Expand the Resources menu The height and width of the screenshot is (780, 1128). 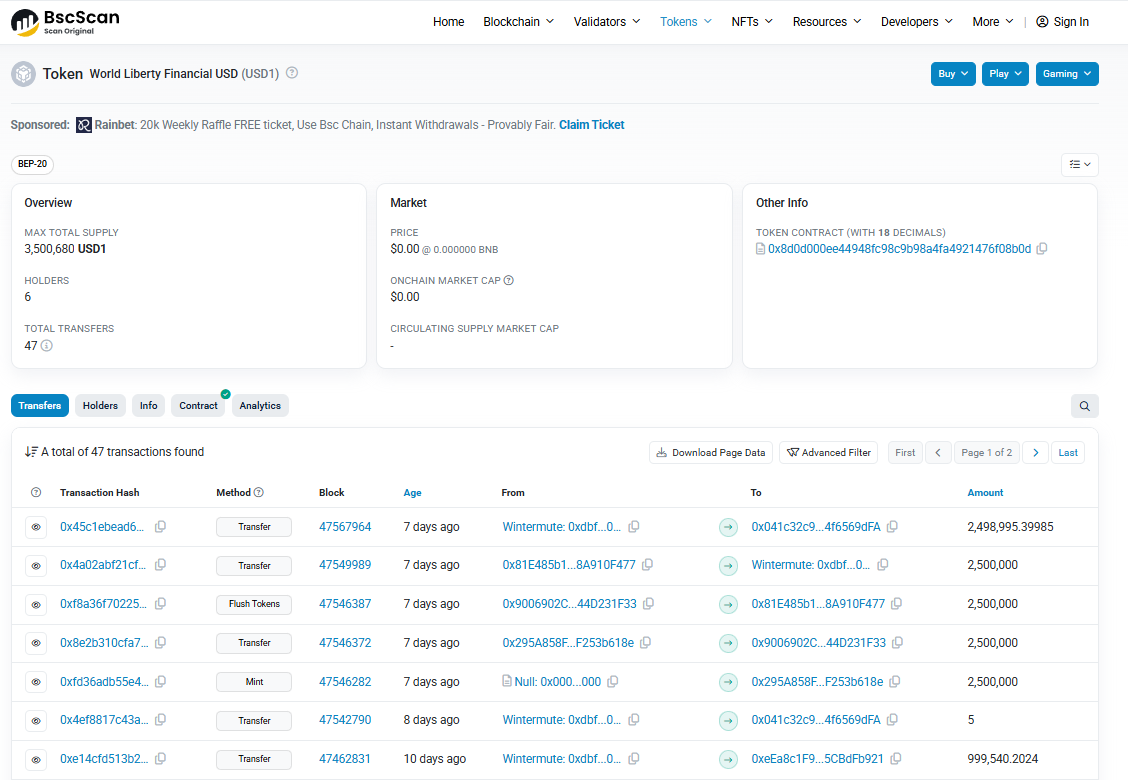[827, 22]
